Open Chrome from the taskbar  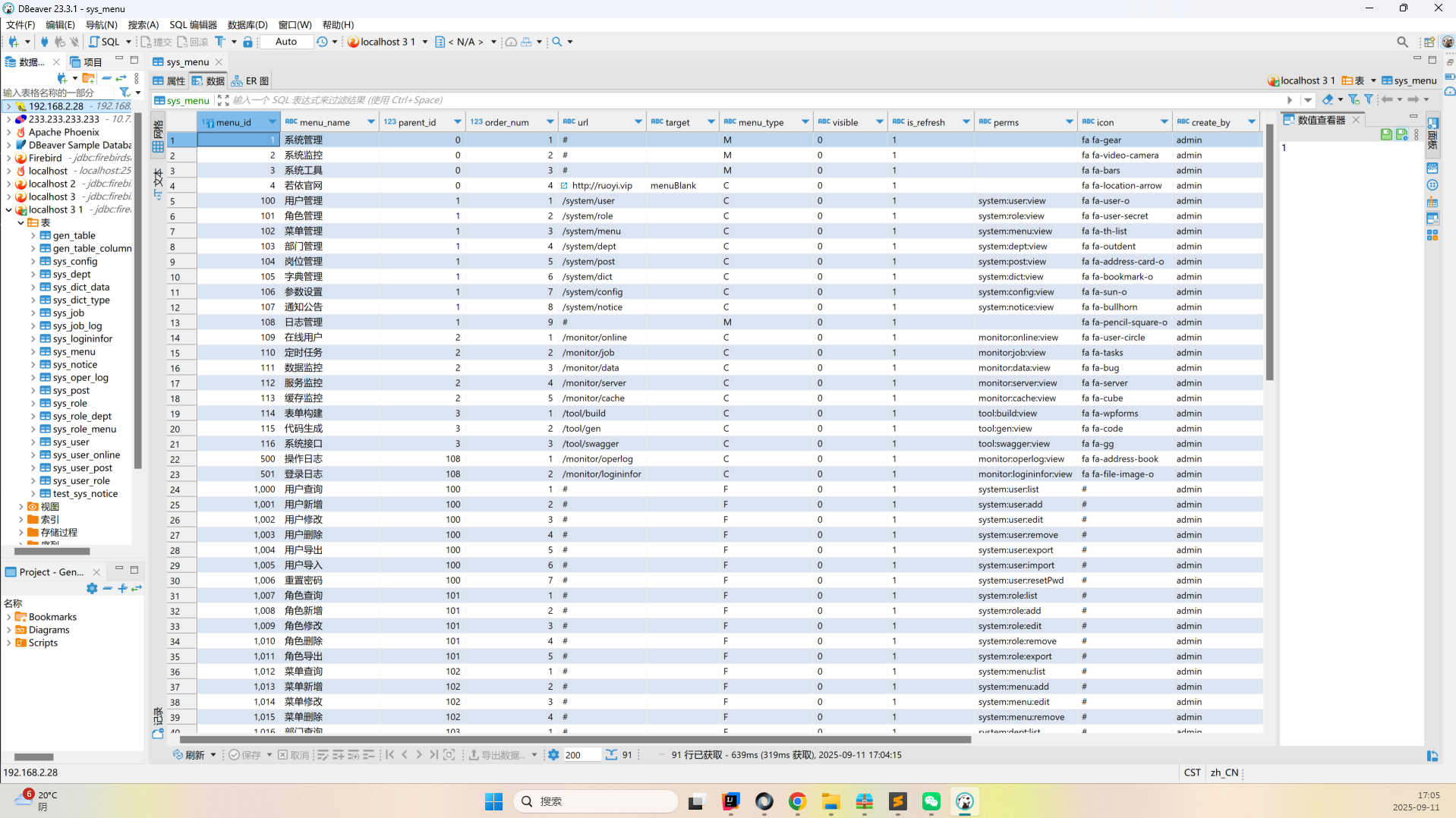[797, 801]
